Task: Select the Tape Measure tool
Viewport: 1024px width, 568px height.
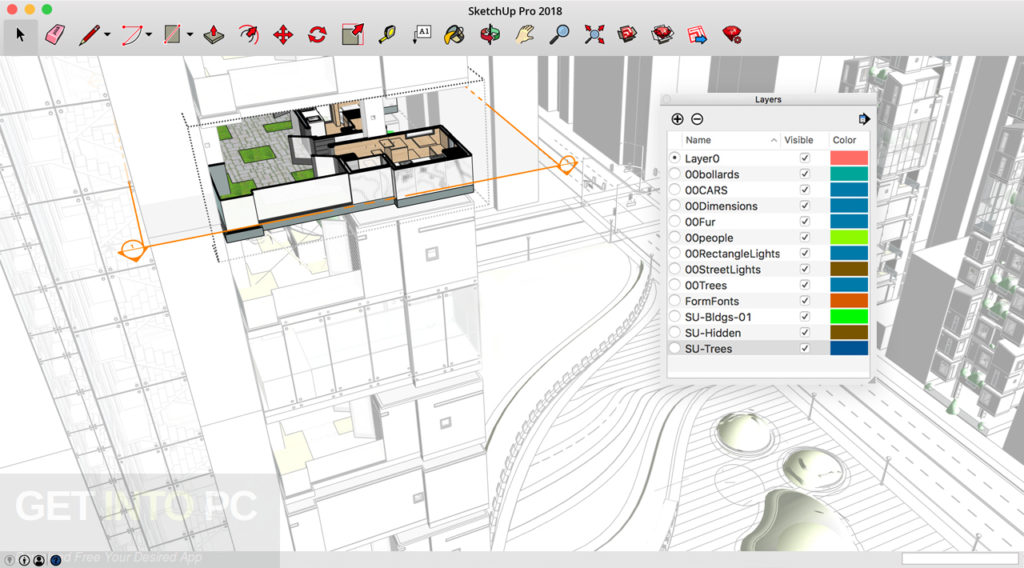Action: click(387, 35)
